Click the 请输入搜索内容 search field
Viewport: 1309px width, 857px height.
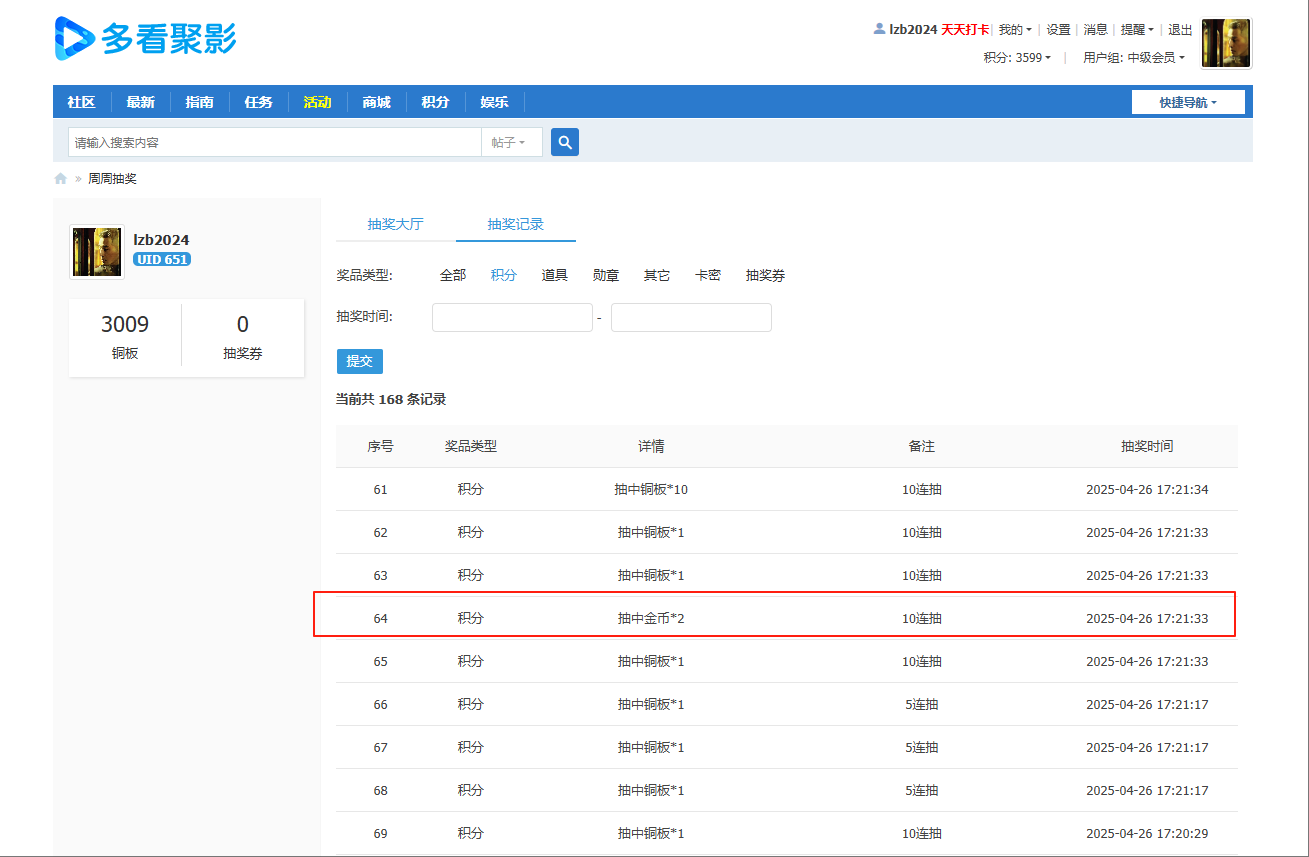[x=274, y=142]
